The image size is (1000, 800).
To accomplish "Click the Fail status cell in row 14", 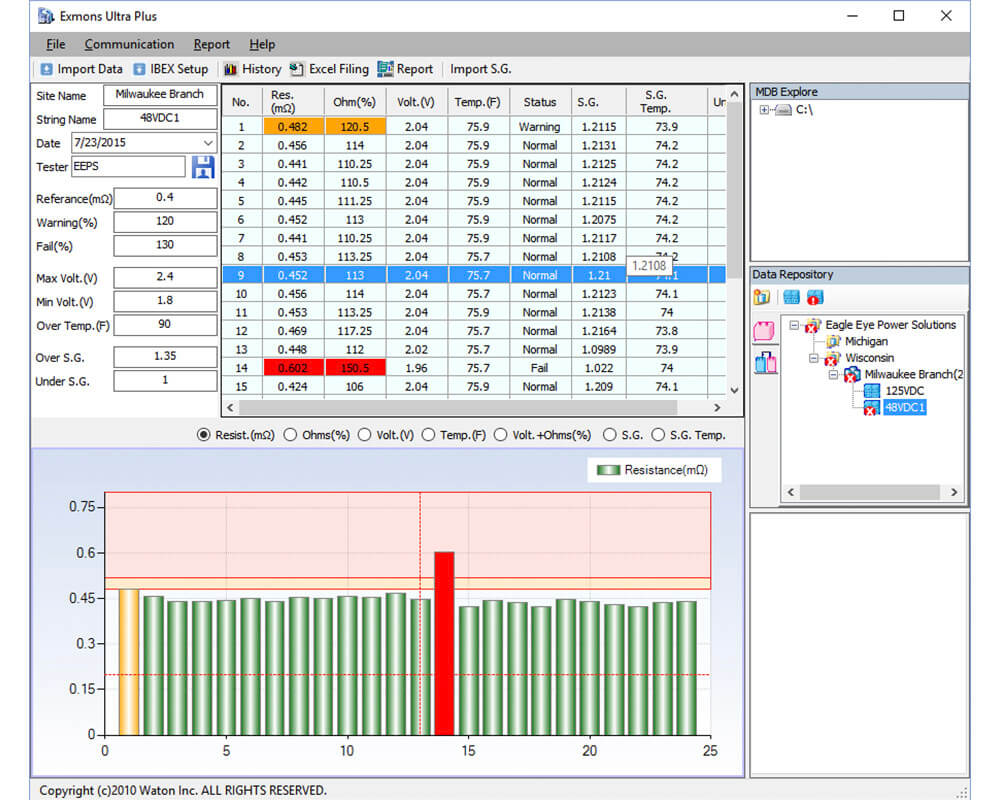I will pyautogui.click(x=540, y=368).
